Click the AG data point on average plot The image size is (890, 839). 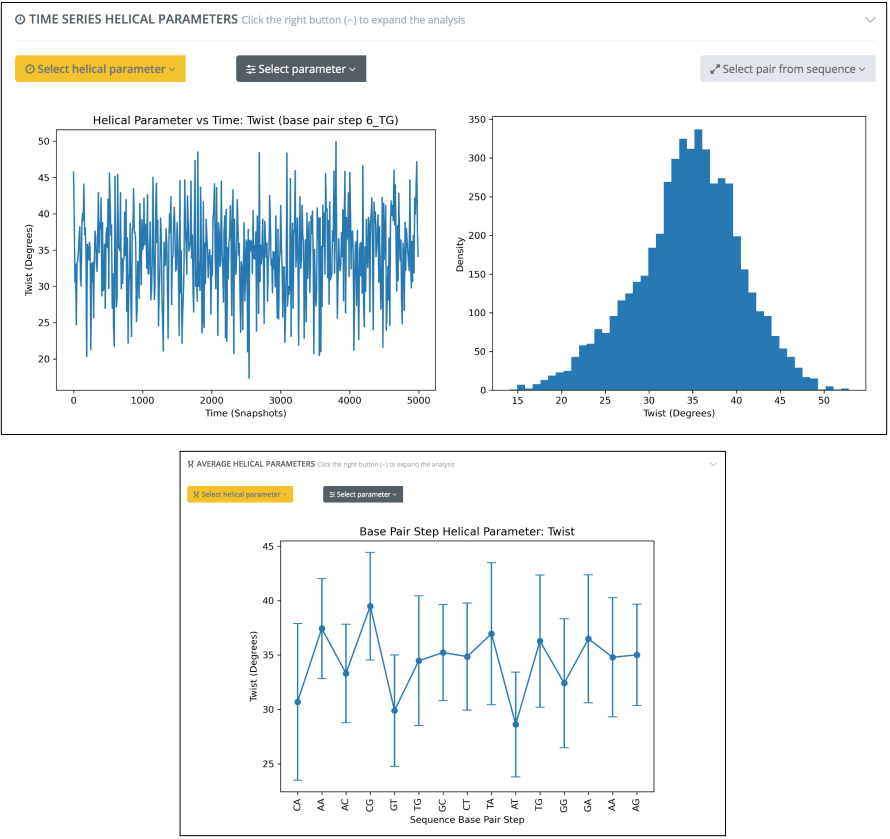tap(636, 655)
